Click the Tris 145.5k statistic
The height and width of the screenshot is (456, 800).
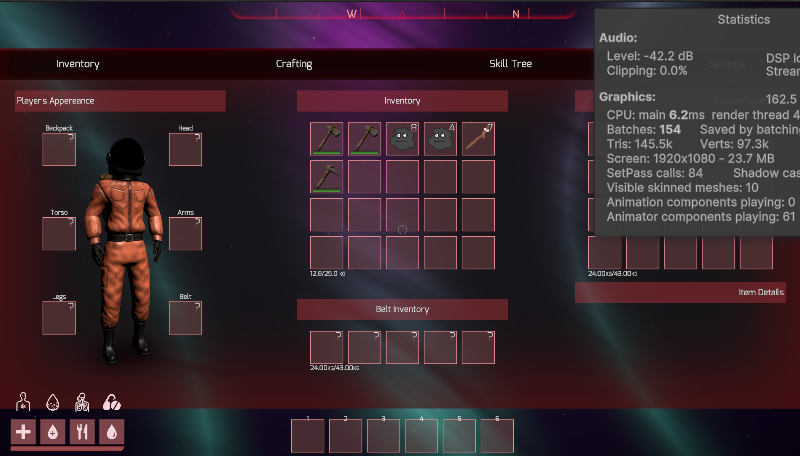tap(639, 144)
